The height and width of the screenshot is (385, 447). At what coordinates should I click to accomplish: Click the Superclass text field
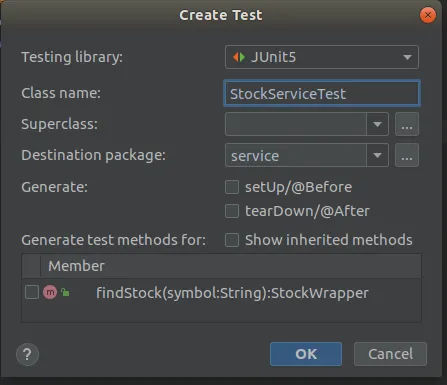[x=296, y=124]
